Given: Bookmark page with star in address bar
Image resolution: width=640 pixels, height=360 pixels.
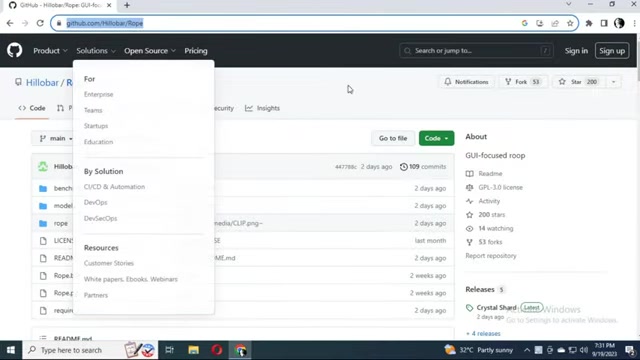Looking at the screenshot, I should [570, 23].
